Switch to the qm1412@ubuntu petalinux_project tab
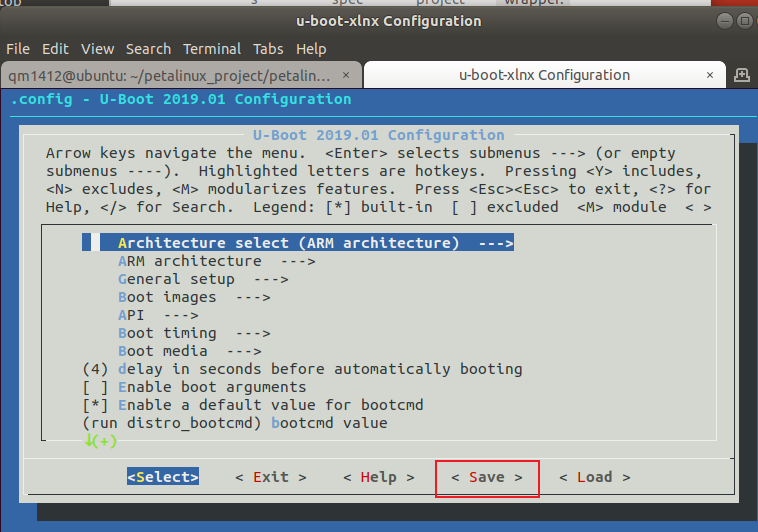Viewport: 758px width, 532px height. (x=181, y=75)
